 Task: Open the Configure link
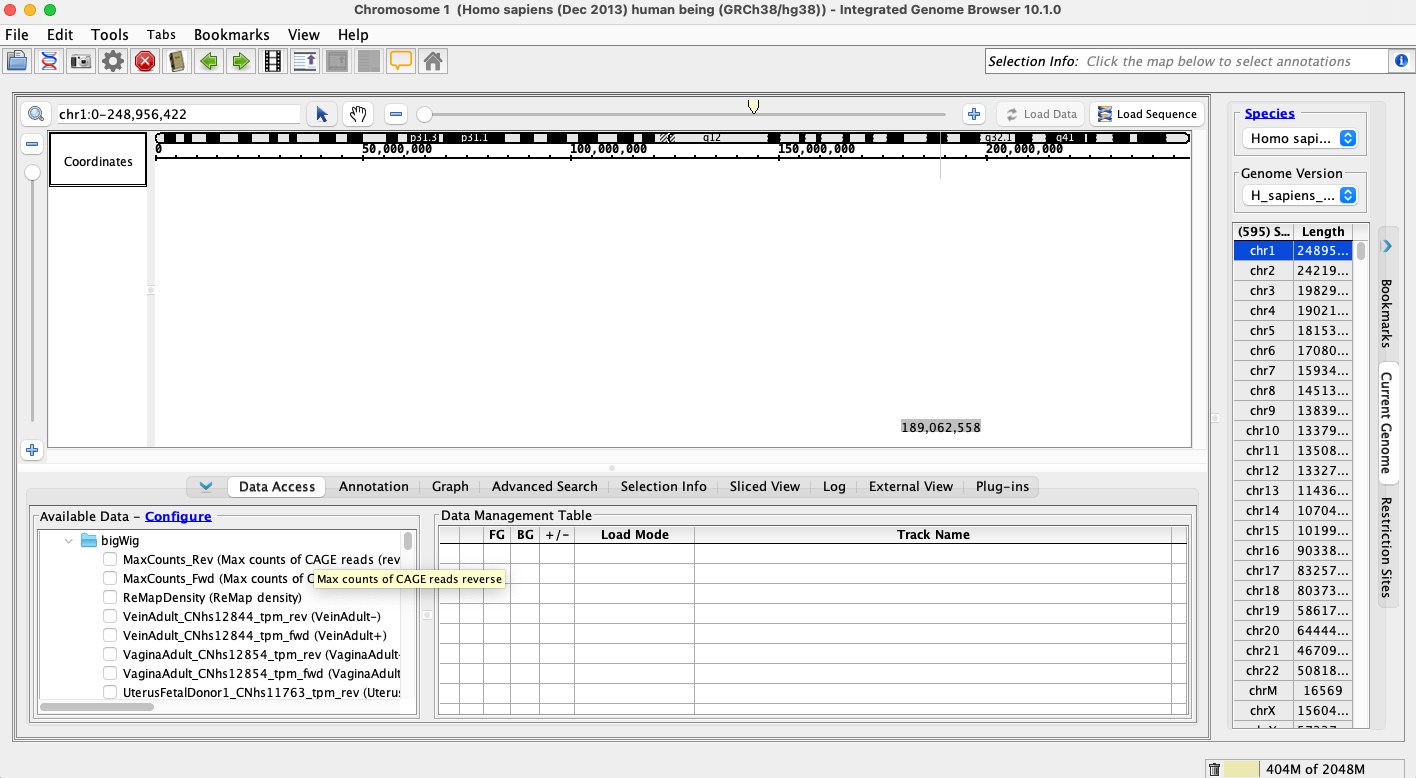(x=178, y=516)
